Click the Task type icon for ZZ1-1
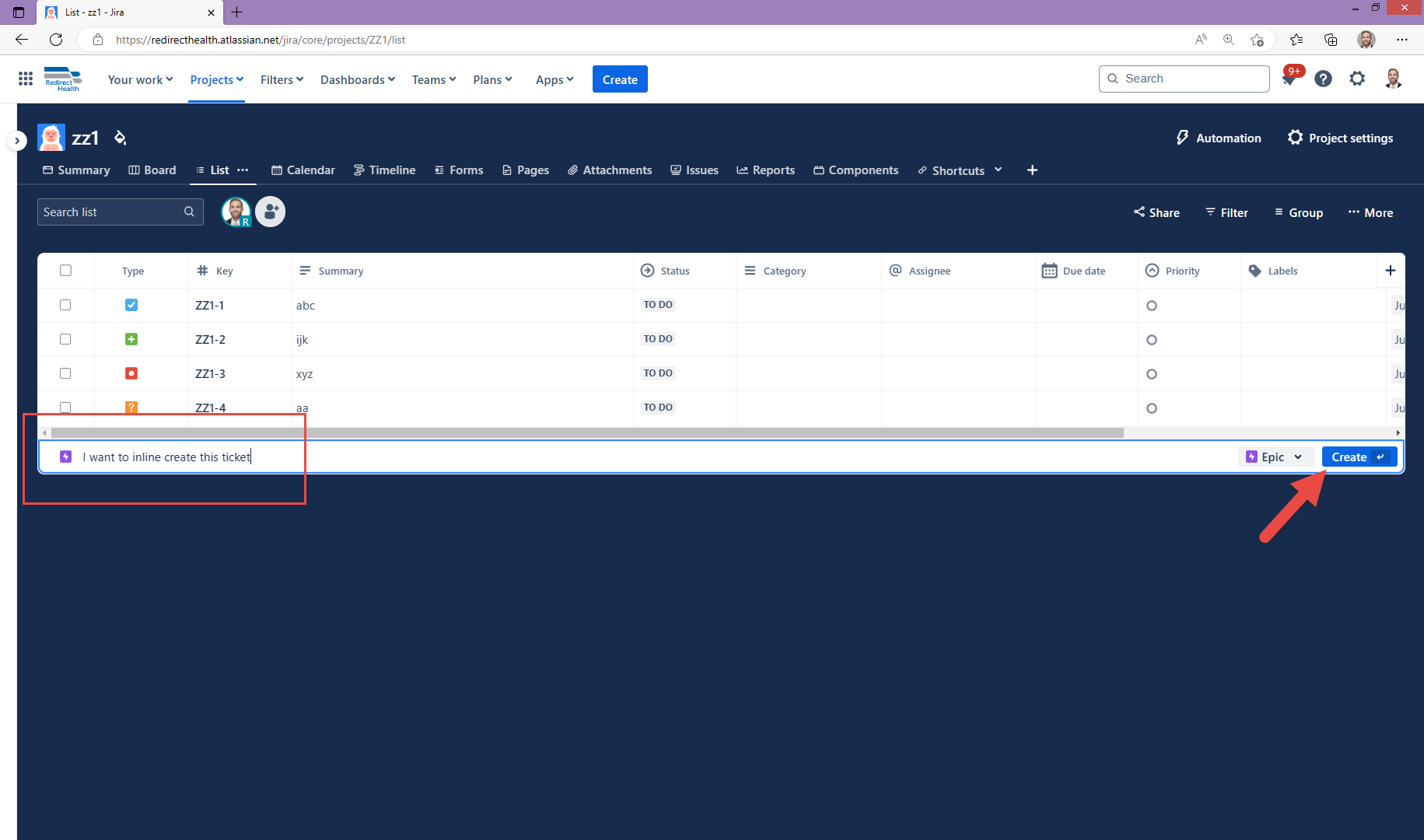This screenshot has width=1424, height=840. coord(131,305)
